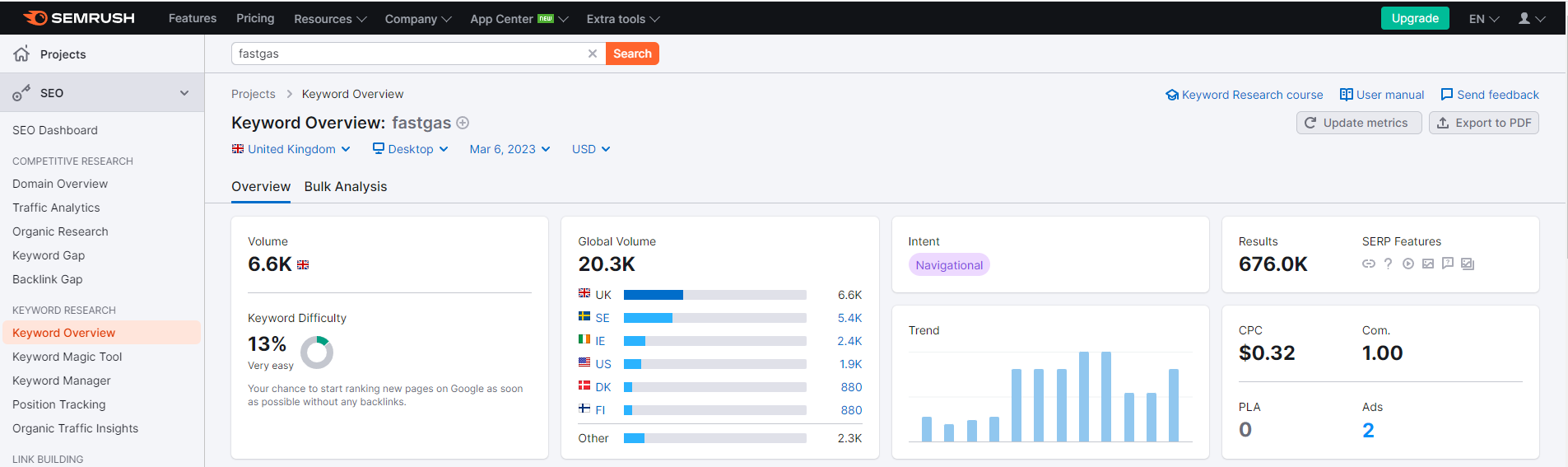Click the video play SERP feature icon
Viewport: 1568px width, 467px height.
tap(1408, 264)
